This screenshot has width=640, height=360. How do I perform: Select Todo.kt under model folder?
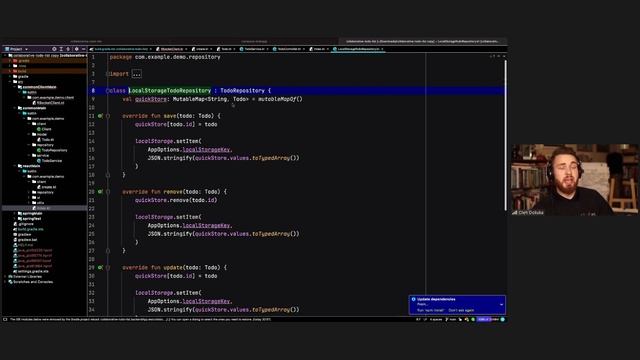48,140
